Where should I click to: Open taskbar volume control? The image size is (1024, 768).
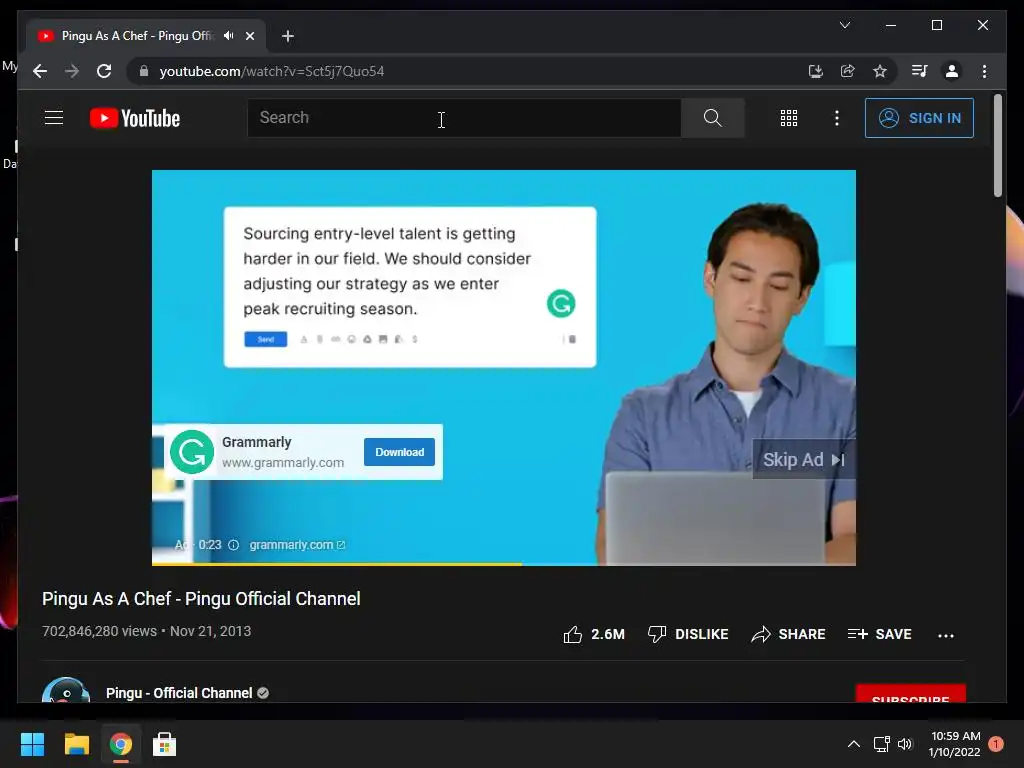pyautogui.click(x=904, y=743)
